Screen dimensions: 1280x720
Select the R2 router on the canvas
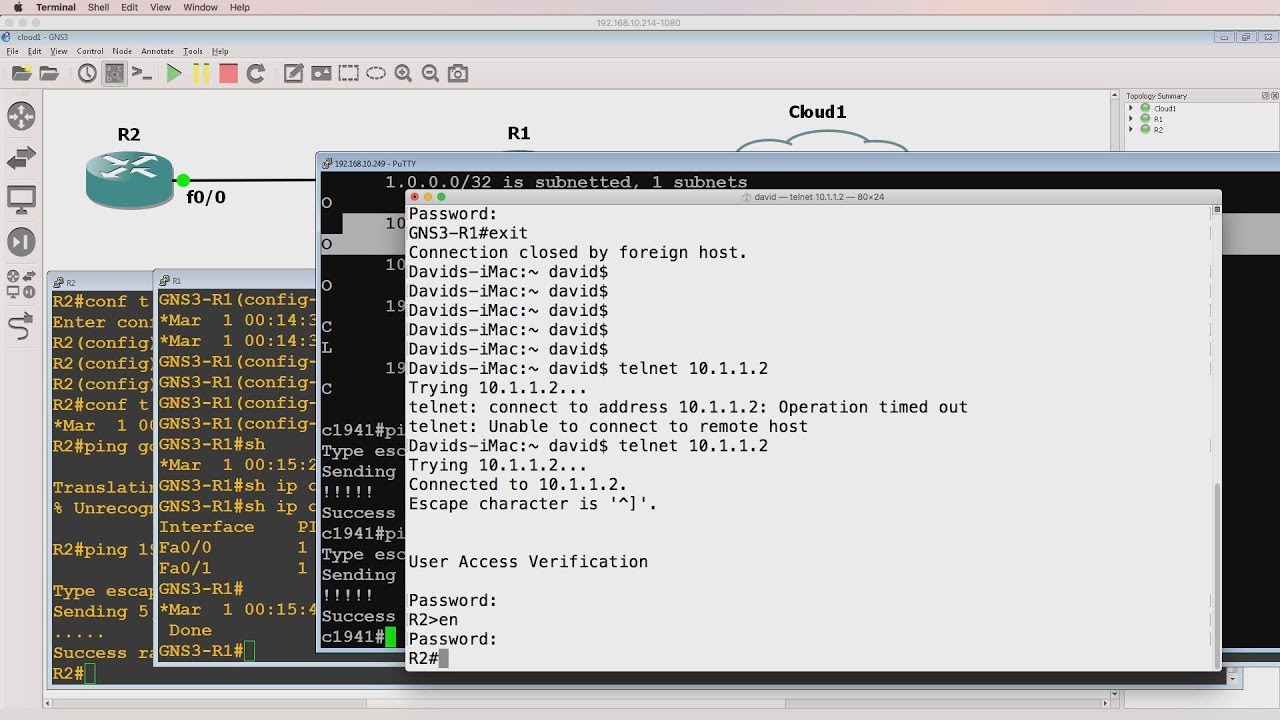coord(129,178)
